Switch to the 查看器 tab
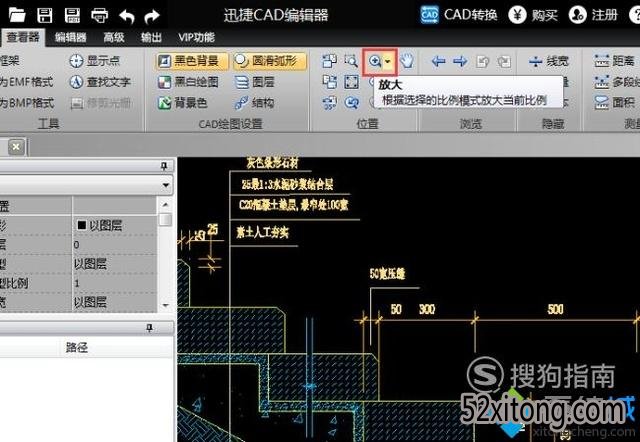The height and width of the screenshot is (442, 640). pos(23,38)
